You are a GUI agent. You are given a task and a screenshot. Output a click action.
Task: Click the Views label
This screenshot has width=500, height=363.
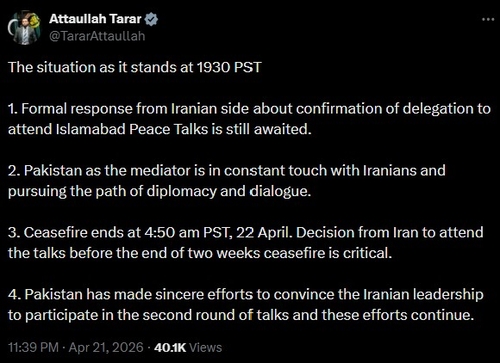point(206,348)
